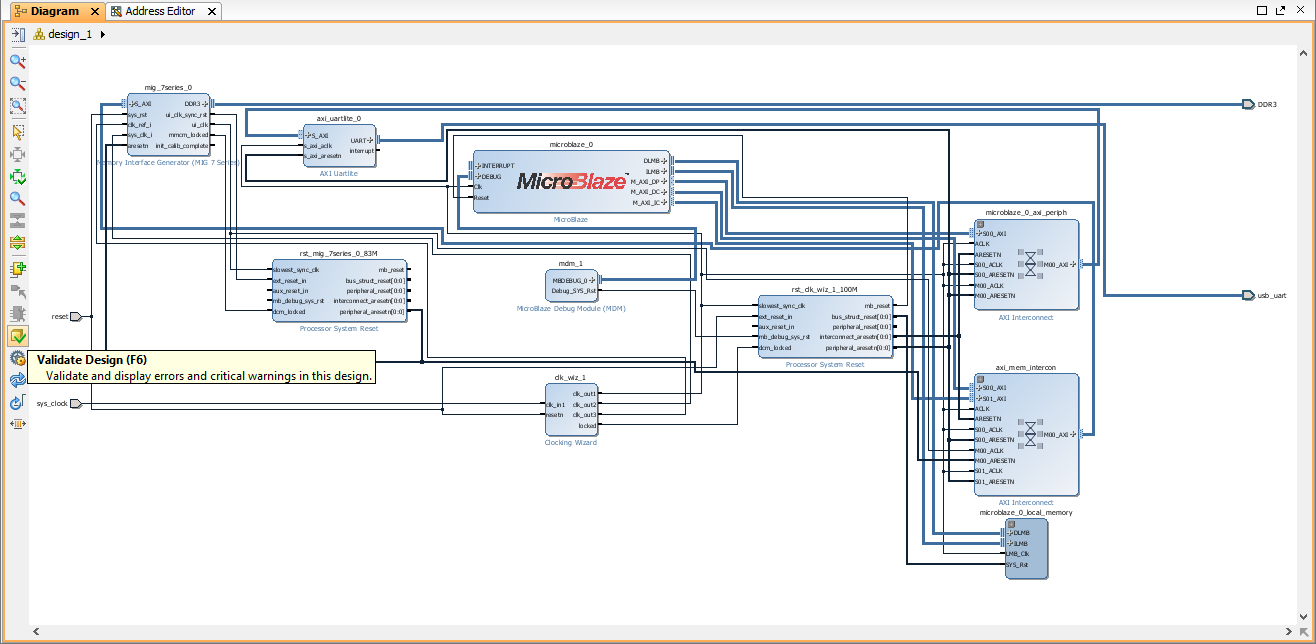Expand the UART interface pin on axi_uartlite_0

click(x=372, y=141)
